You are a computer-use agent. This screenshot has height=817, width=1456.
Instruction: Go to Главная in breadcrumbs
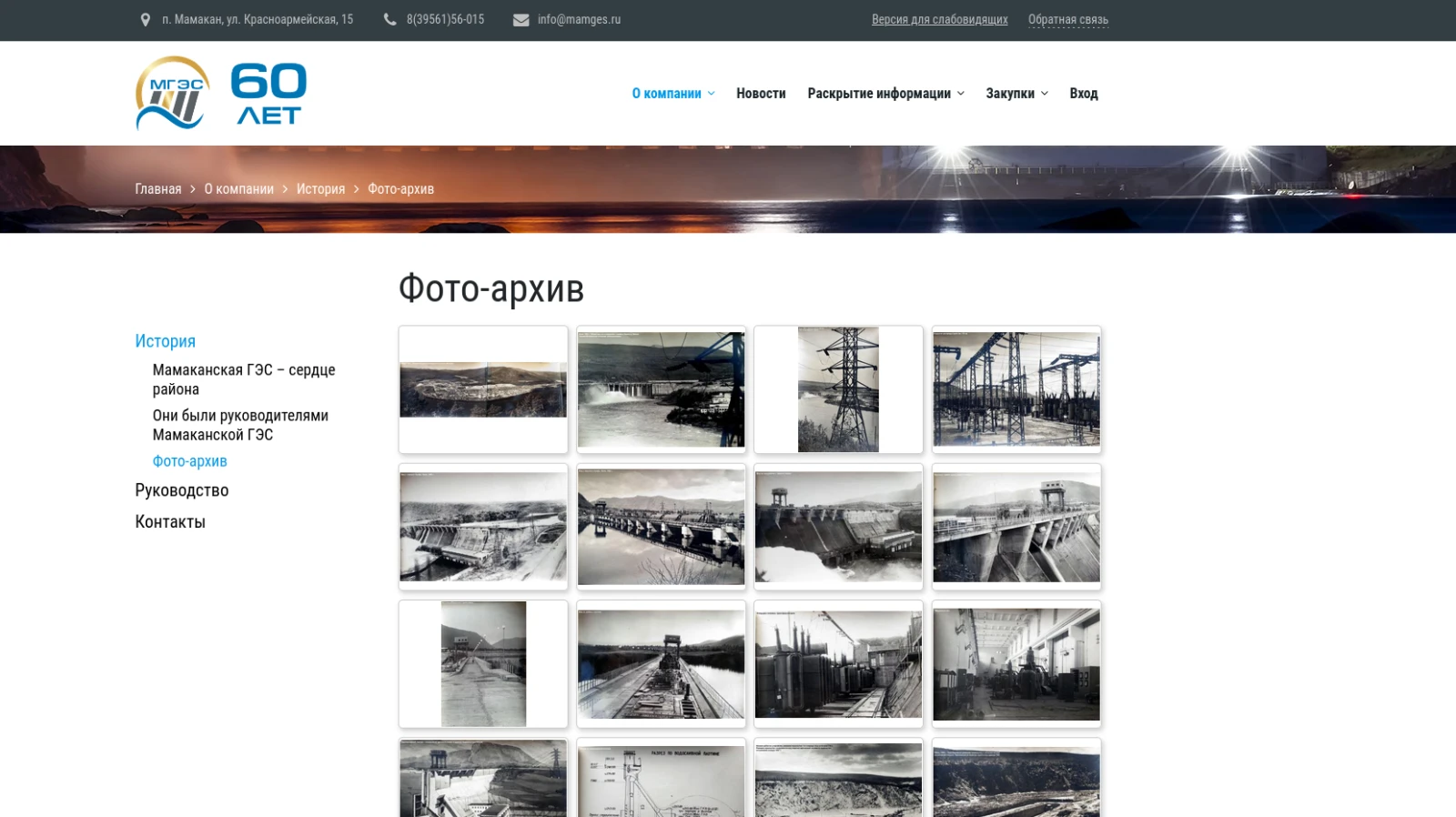(158, 189)
